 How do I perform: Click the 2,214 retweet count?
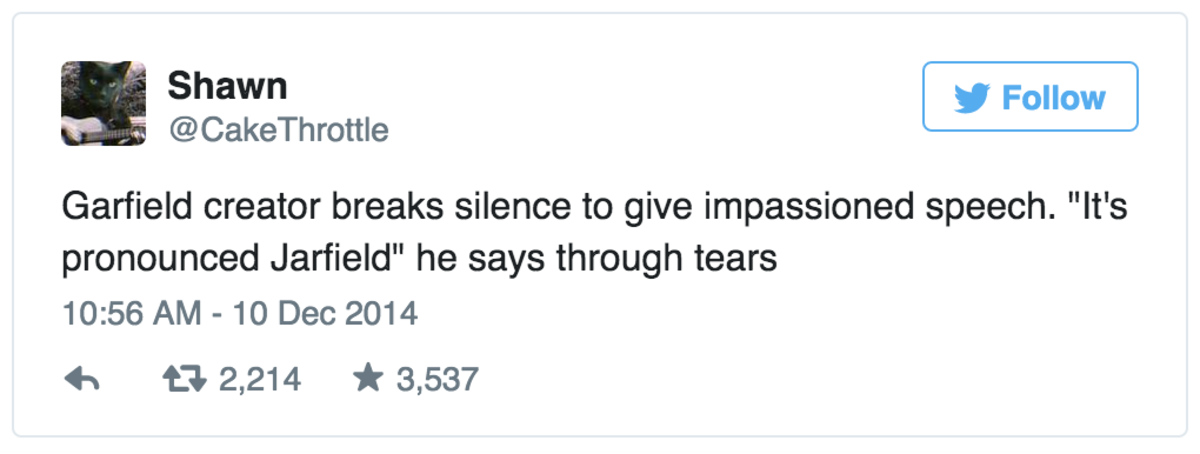(x=258, y=379)
